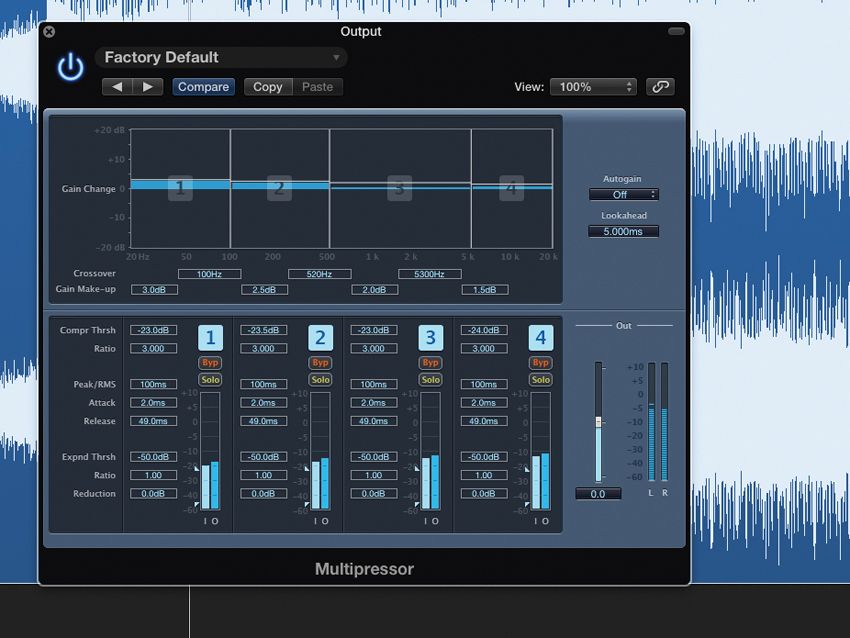Click band 3 compressor Ratio 3.000 field
The width and height of the screenshot is (850, 638).
coord(374,349)
